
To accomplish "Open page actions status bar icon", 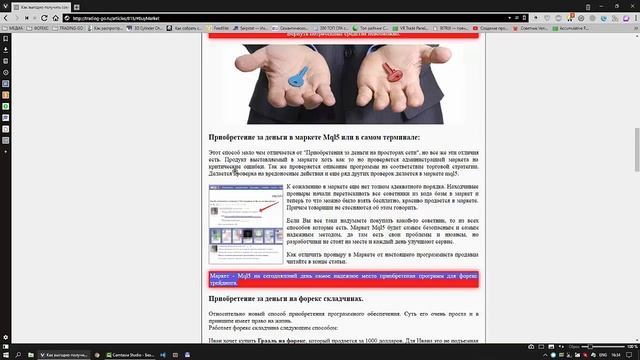I will click(x=561, y=347).
